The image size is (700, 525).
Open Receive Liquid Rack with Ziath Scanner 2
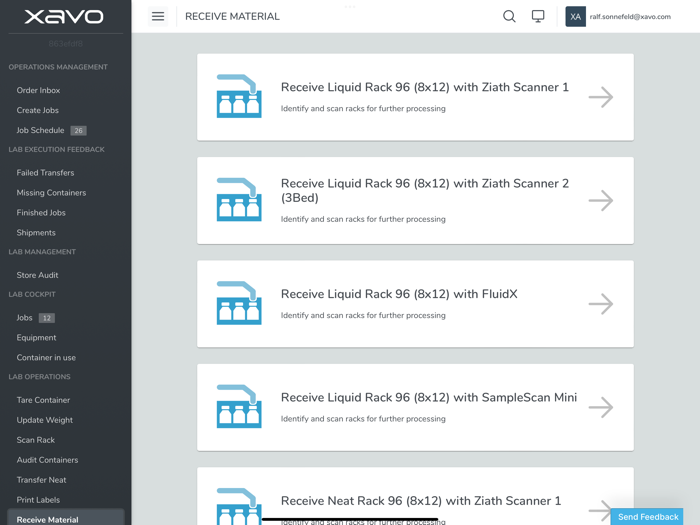tap(415, 200)
